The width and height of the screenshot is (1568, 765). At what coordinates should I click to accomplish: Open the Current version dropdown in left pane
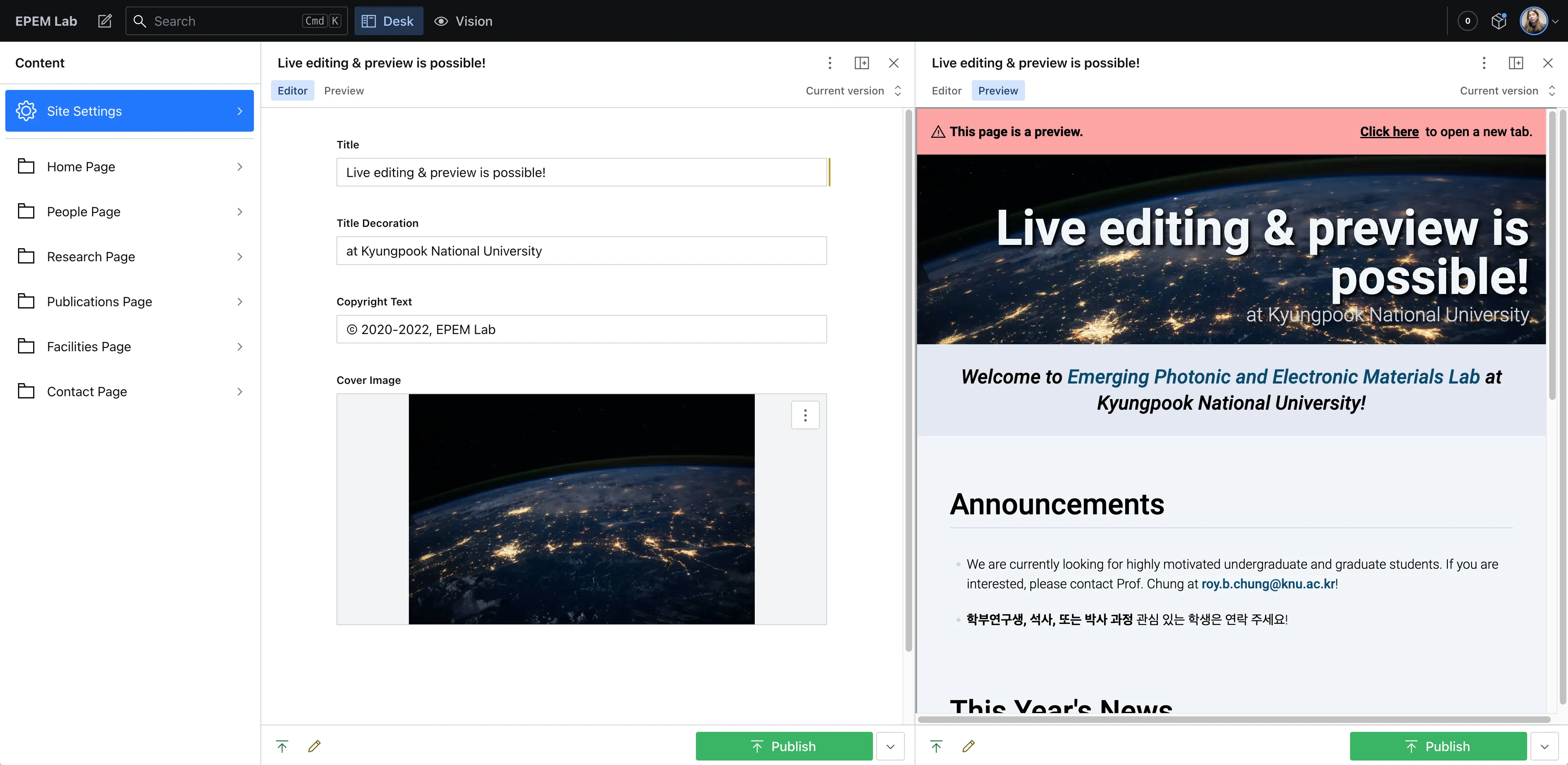click(x=853, y=91)
